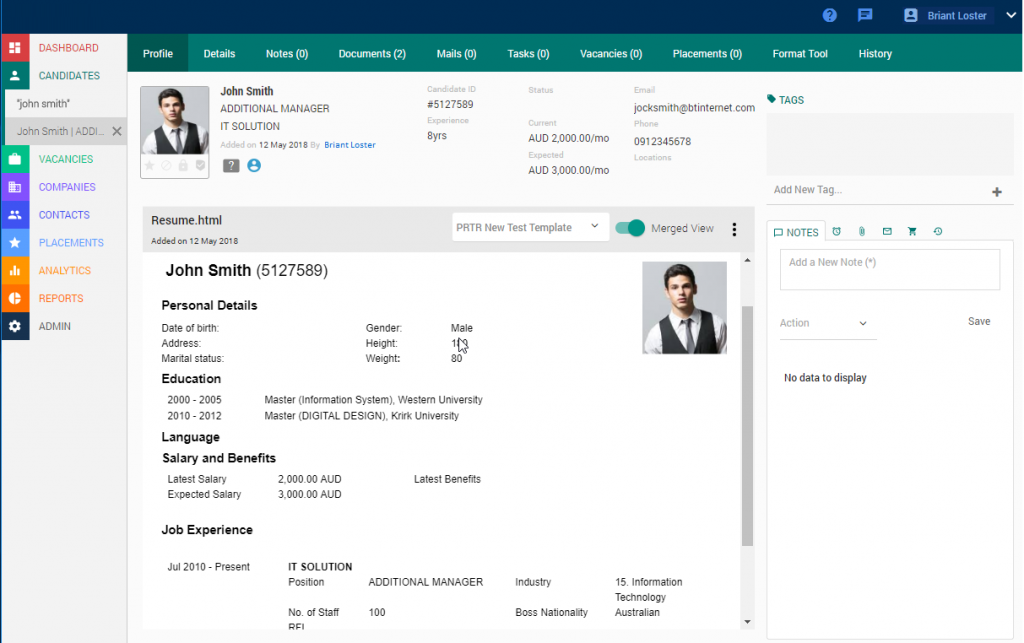Open the paperclip attachments tab icon

(x=861, y=232)
